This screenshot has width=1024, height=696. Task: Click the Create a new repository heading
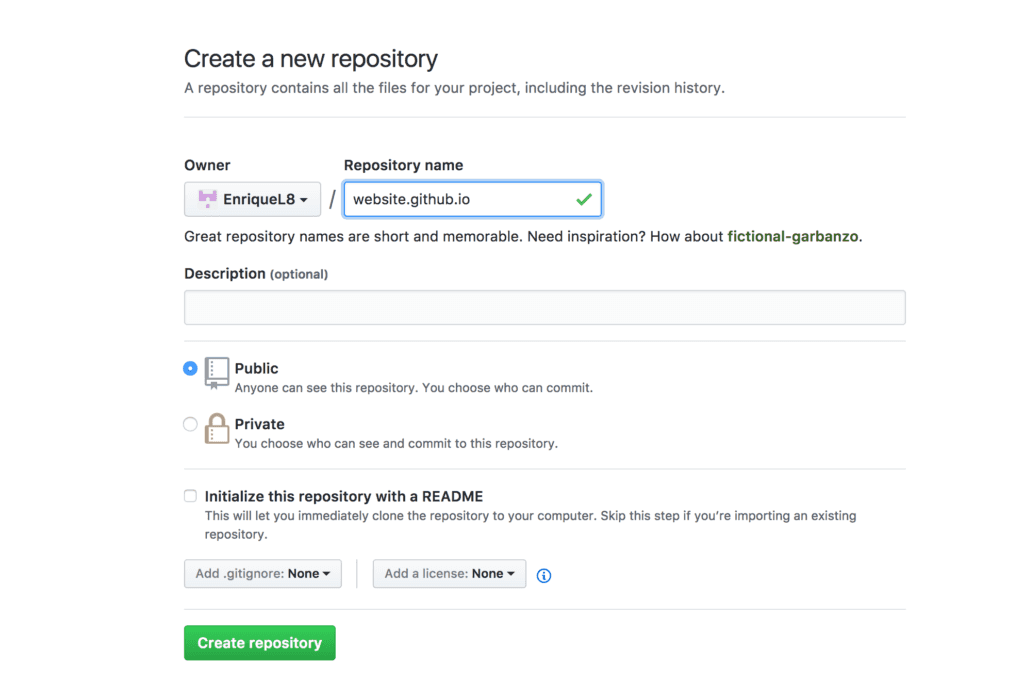pyautogui.click(x=311, y=59)
